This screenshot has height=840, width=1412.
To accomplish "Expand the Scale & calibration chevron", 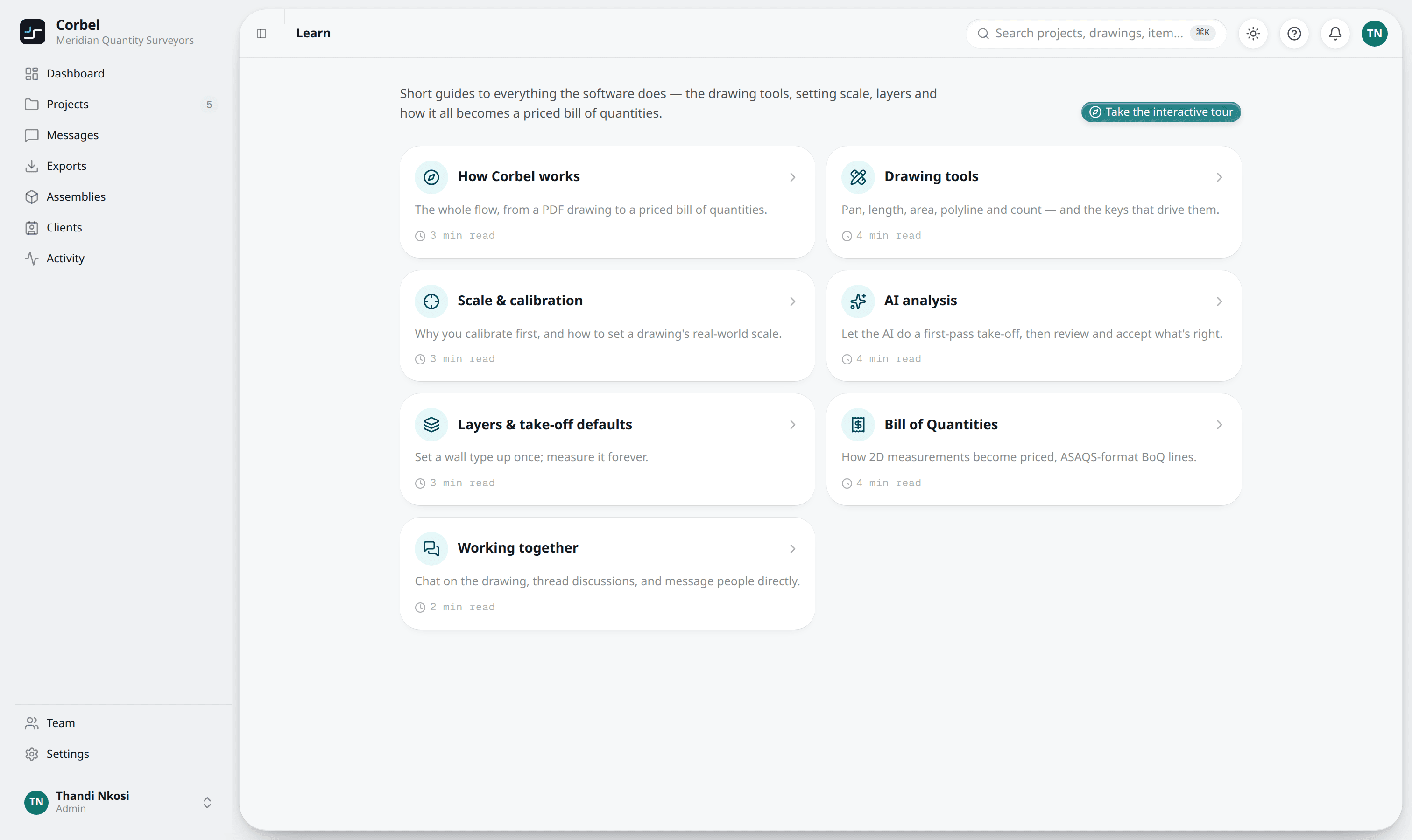I will tap(792, 301).
